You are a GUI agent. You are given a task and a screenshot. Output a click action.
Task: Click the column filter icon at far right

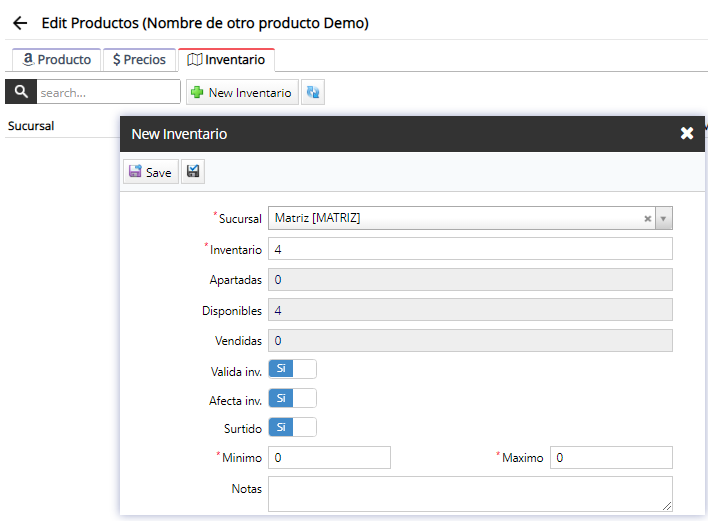pos(704,126)
